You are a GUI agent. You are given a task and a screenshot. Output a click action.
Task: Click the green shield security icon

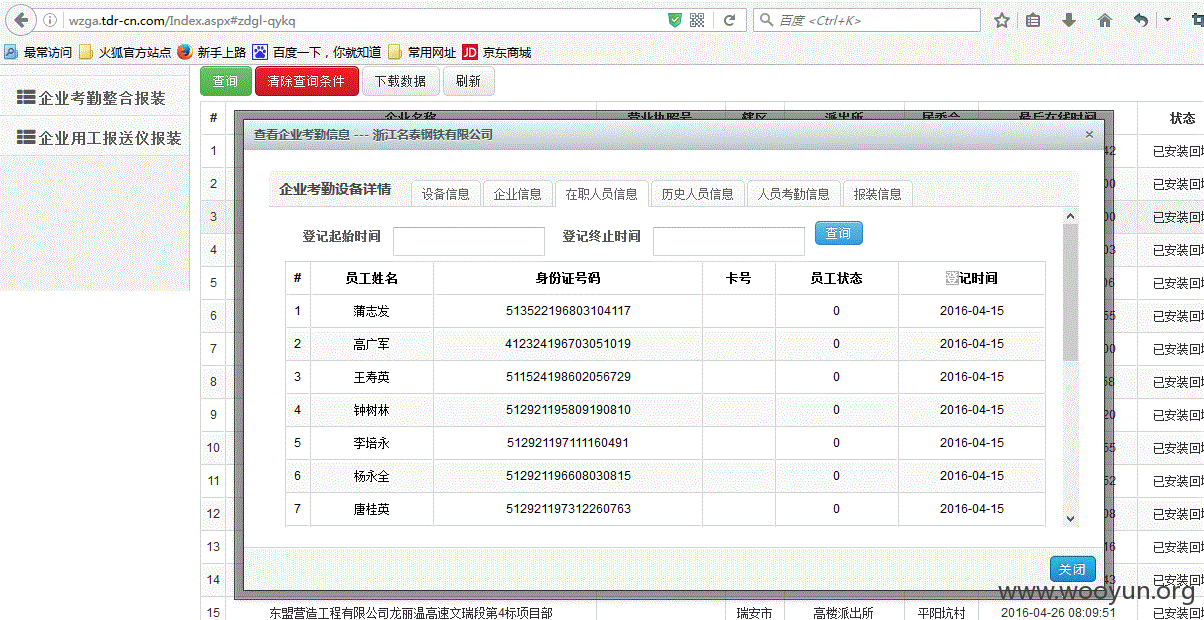[675, 20]
